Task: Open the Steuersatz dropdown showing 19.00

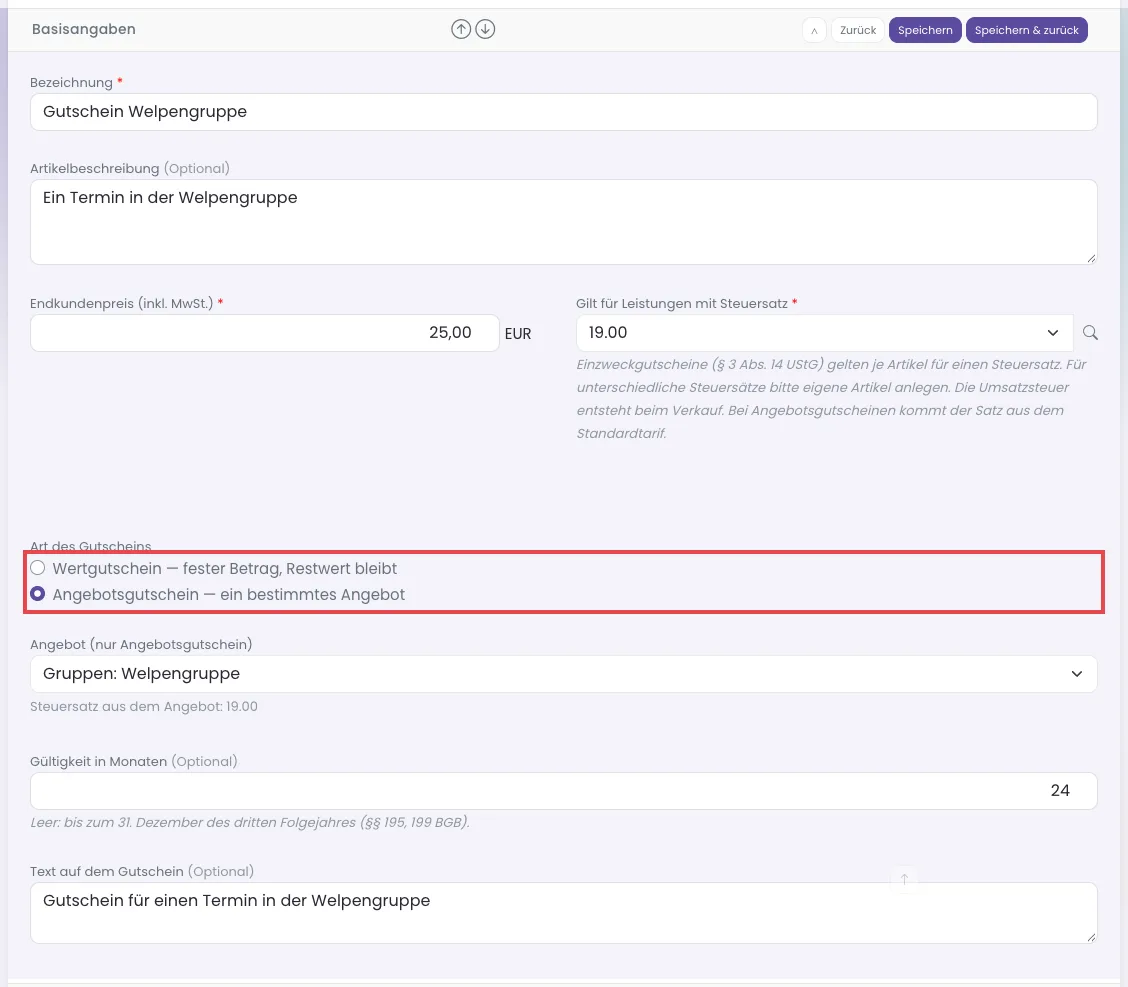Action: [824, 333]
